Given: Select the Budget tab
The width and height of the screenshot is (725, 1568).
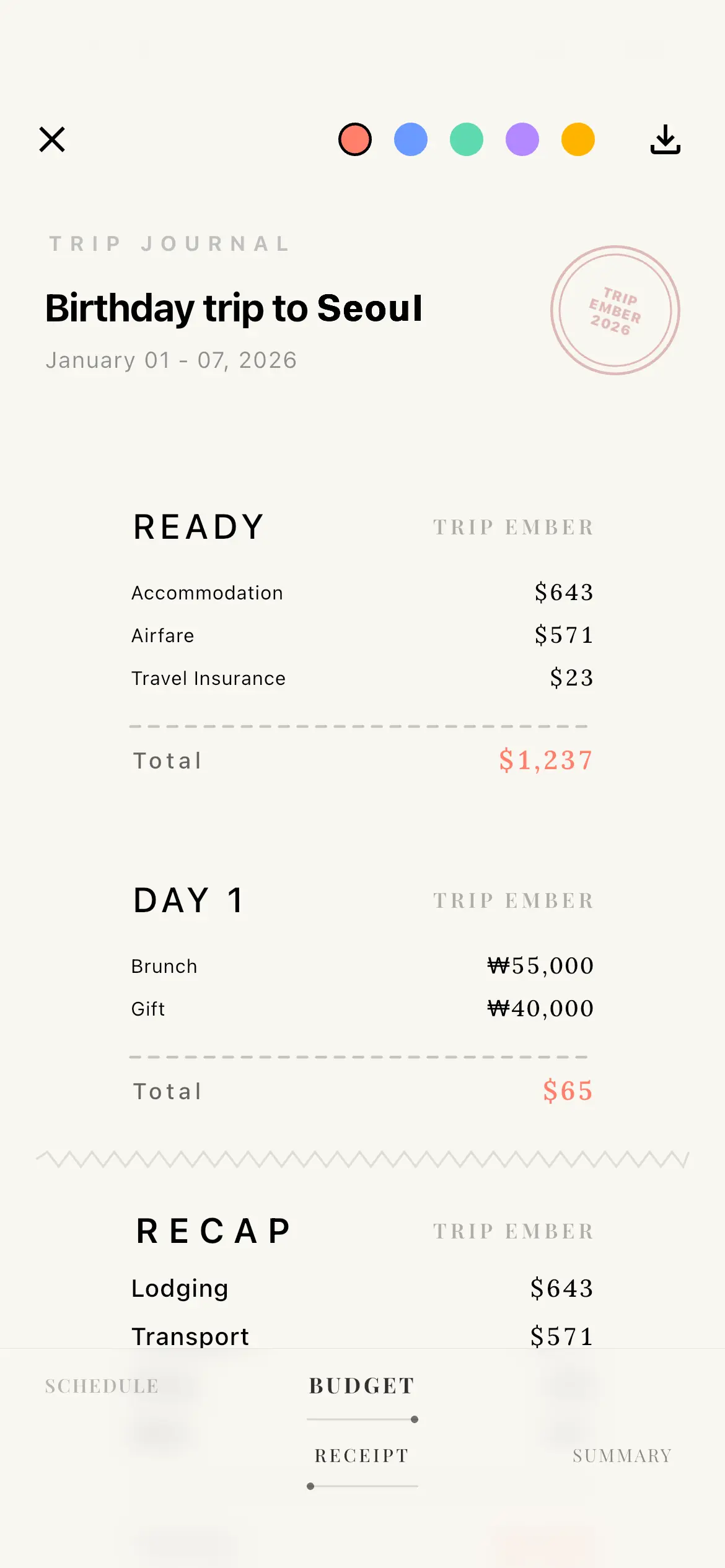Looking at the screenshot, I should pyautogui.click(x=362, y=1386).
